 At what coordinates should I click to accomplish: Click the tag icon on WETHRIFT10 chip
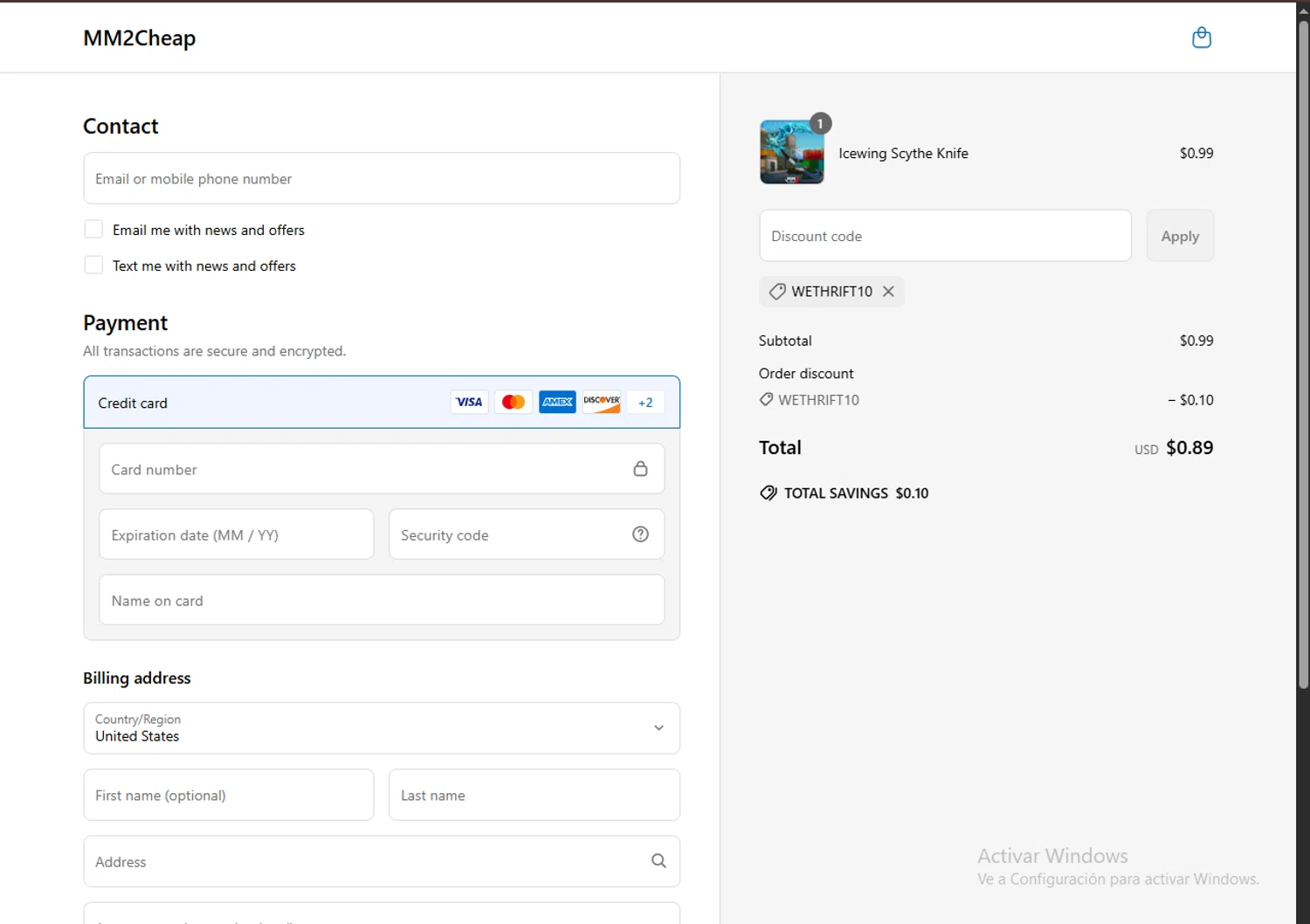pyautogui.click(x=776, y=292)
